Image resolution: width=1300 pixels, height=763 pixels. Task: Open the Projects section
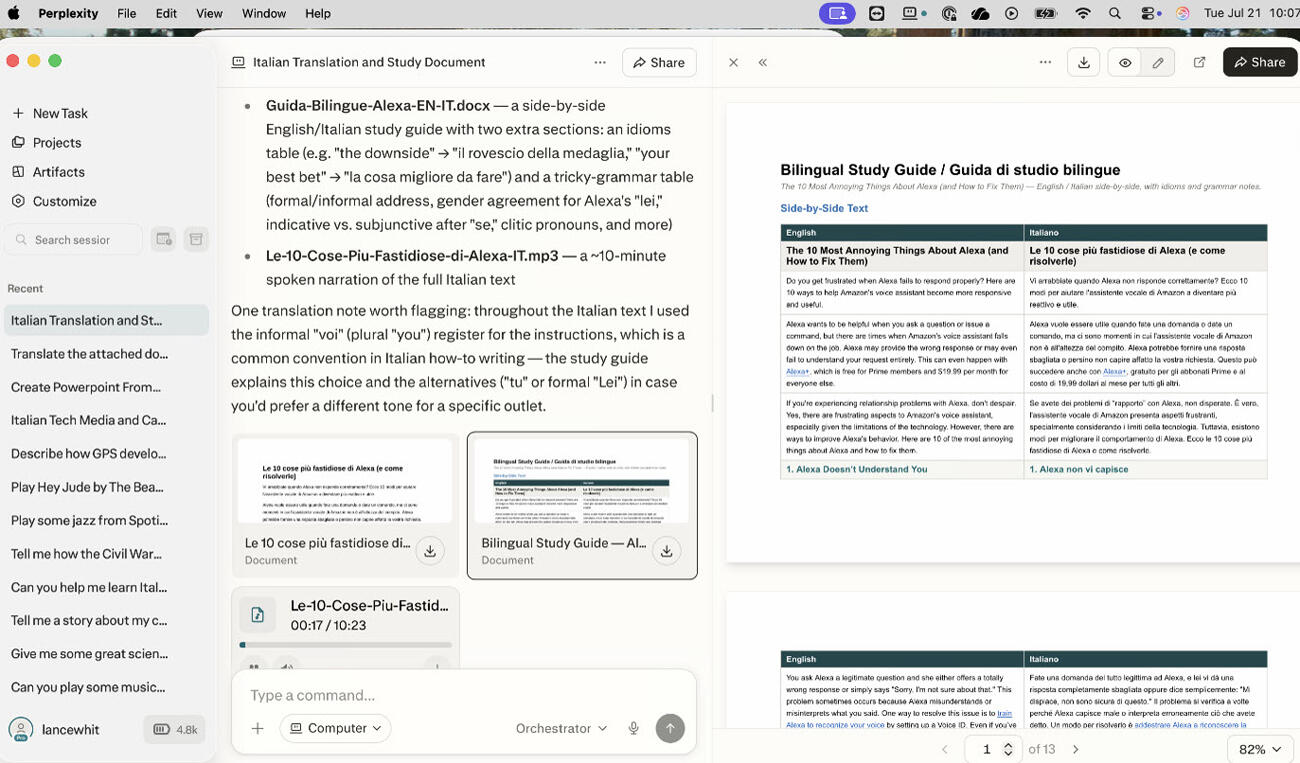point(46,143)
